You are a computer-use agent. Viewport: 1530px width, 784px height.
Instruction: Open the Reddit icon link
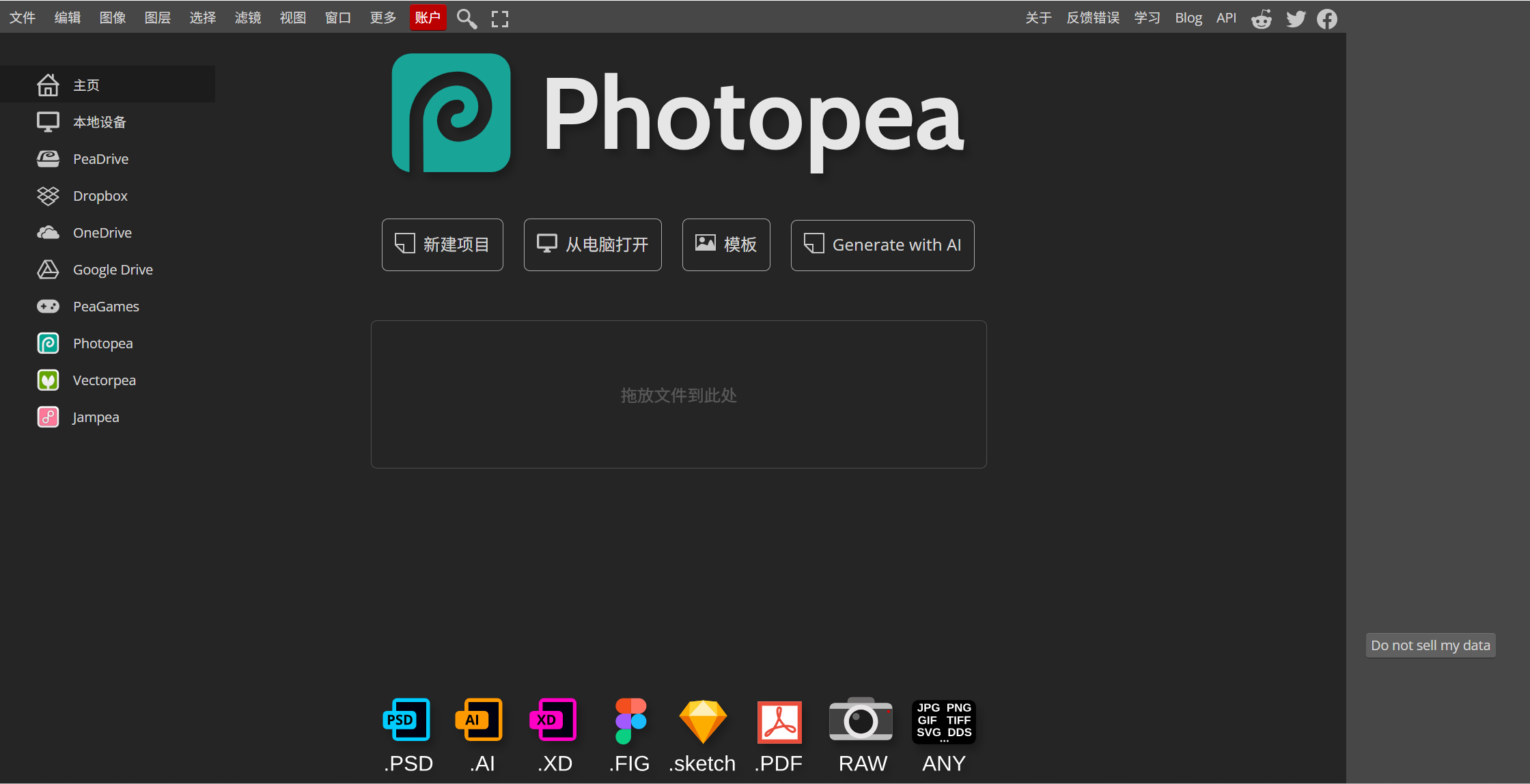tap(1262, 18)
